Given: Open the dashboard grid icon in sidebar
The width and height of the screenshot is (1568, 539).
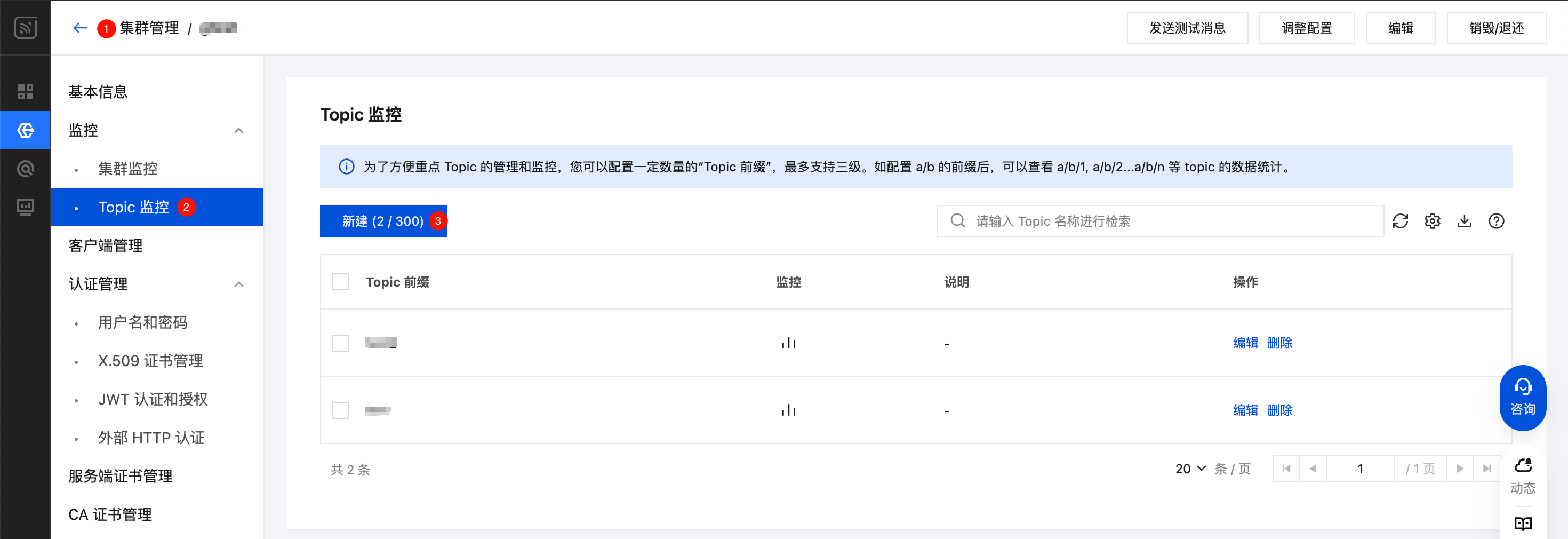Looking at the screenshot, I should click(26, 92).
